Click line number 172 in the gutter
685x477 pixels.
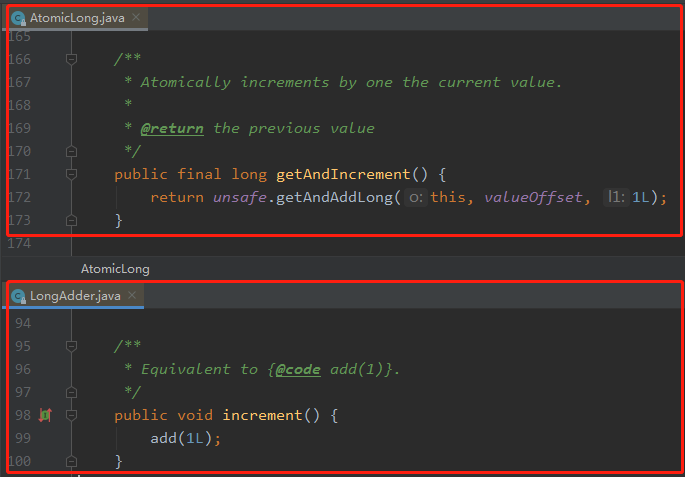coord(20,197)
